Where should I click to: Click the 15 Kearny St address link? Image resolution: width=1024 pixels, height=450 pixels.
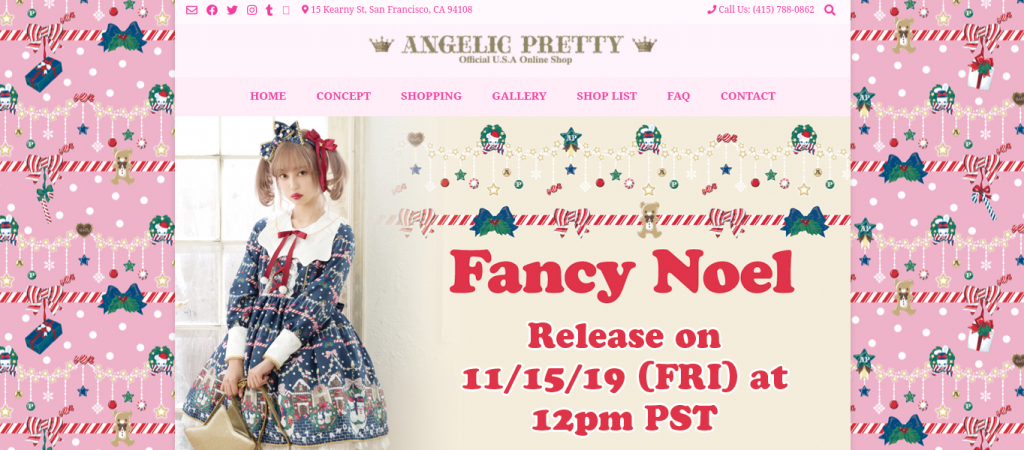391,10
